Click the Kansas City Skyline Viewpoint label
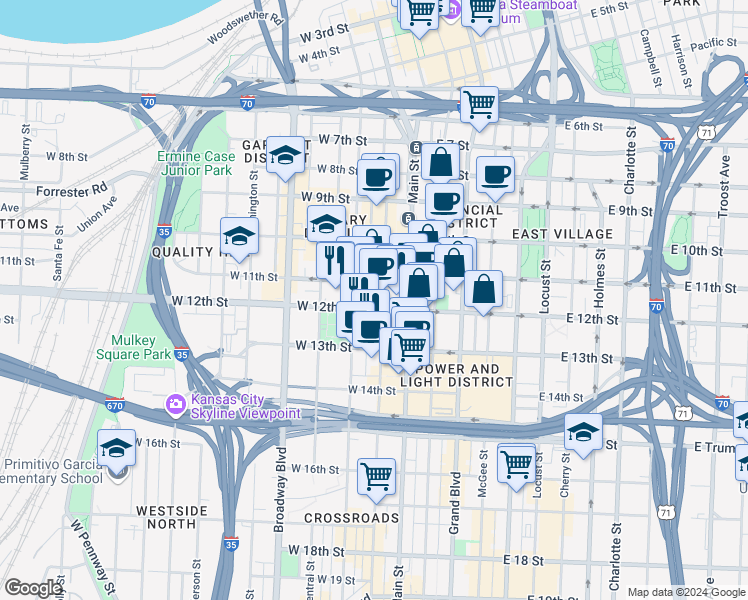 pos(246,406)
